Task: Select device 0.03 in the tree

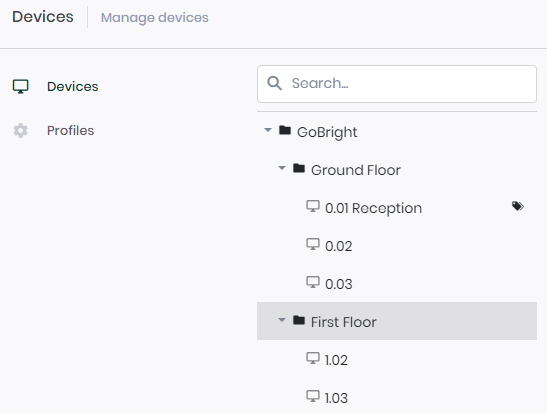Action: 397,284
